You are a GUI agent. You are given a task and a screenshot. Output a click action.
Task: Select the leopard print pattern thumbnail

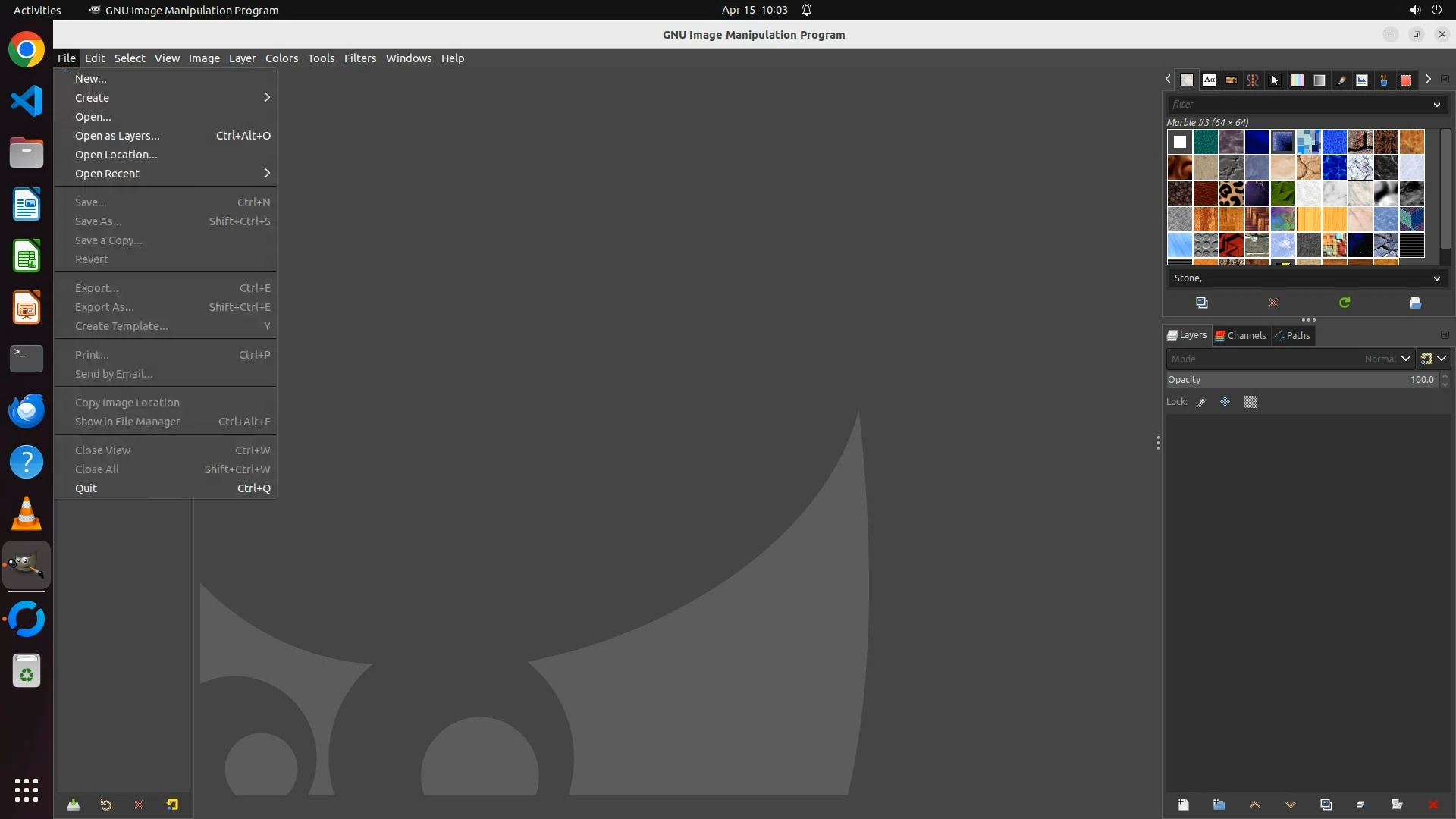[x=1231, y=193]
